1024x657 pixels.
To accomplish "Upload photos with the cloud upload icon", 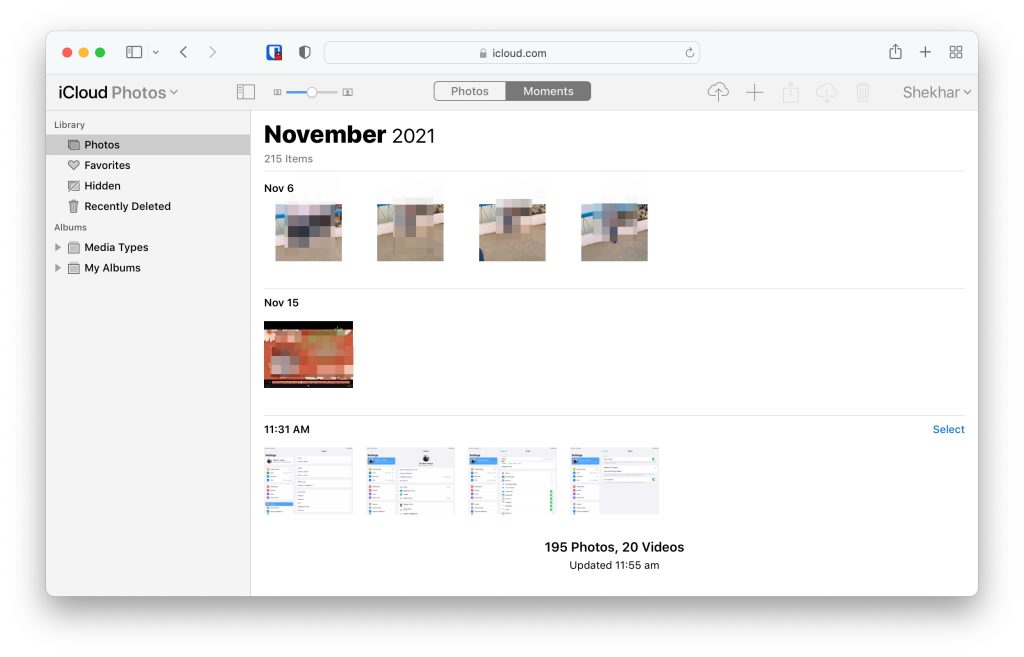I will [x=718, y=92].
